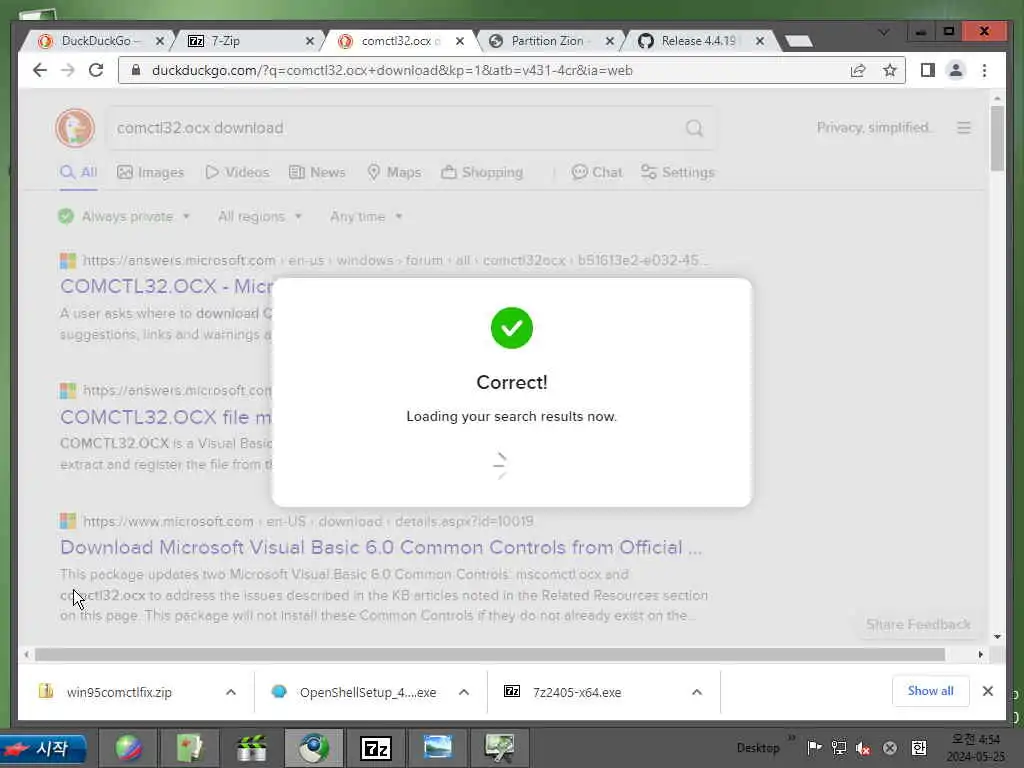This screenshot has width=1024, height=768.
Task: Open Download Microsoft Visual Basic 6.0 Common Controls result
Action: pyautogui.click(x=381, y=547)
